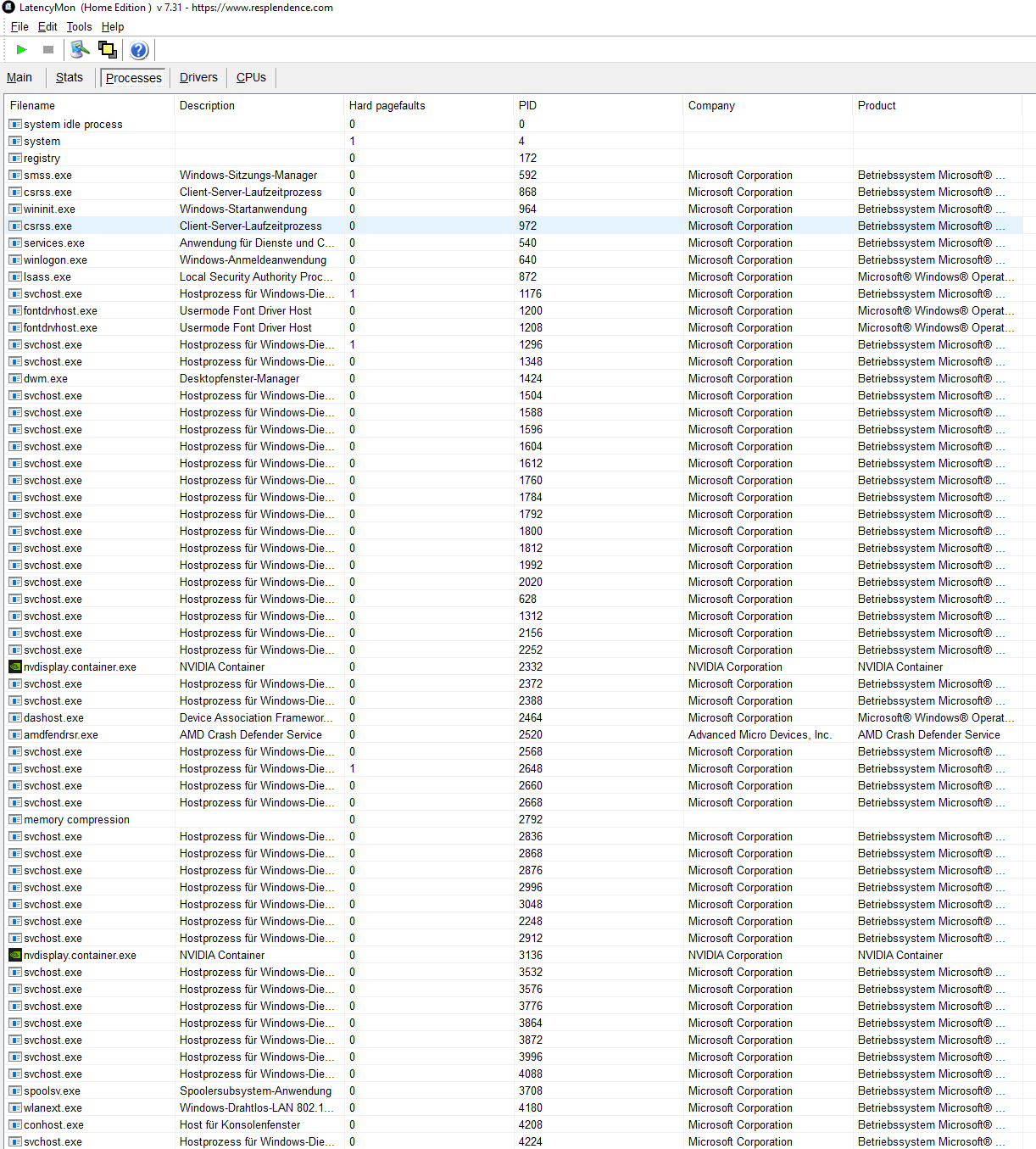Click 'Anwendung für Dienste und C...' description
The height and width of the screenshot is (1149, 1036).
tap(257, 243)
